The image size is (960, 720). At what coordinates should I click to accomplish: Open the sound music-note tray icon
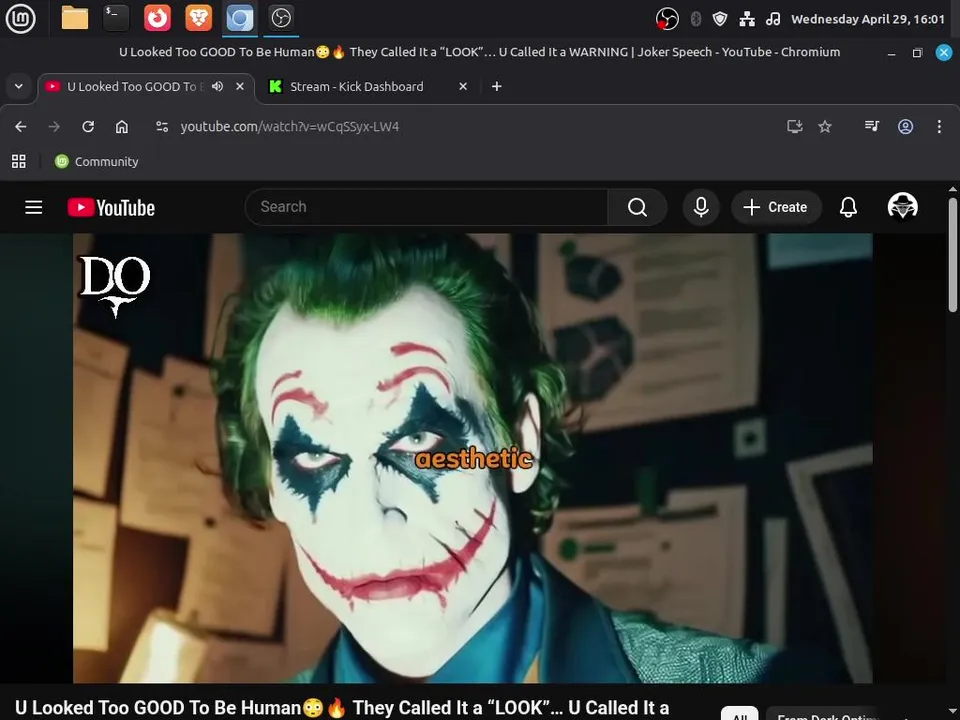773,19
